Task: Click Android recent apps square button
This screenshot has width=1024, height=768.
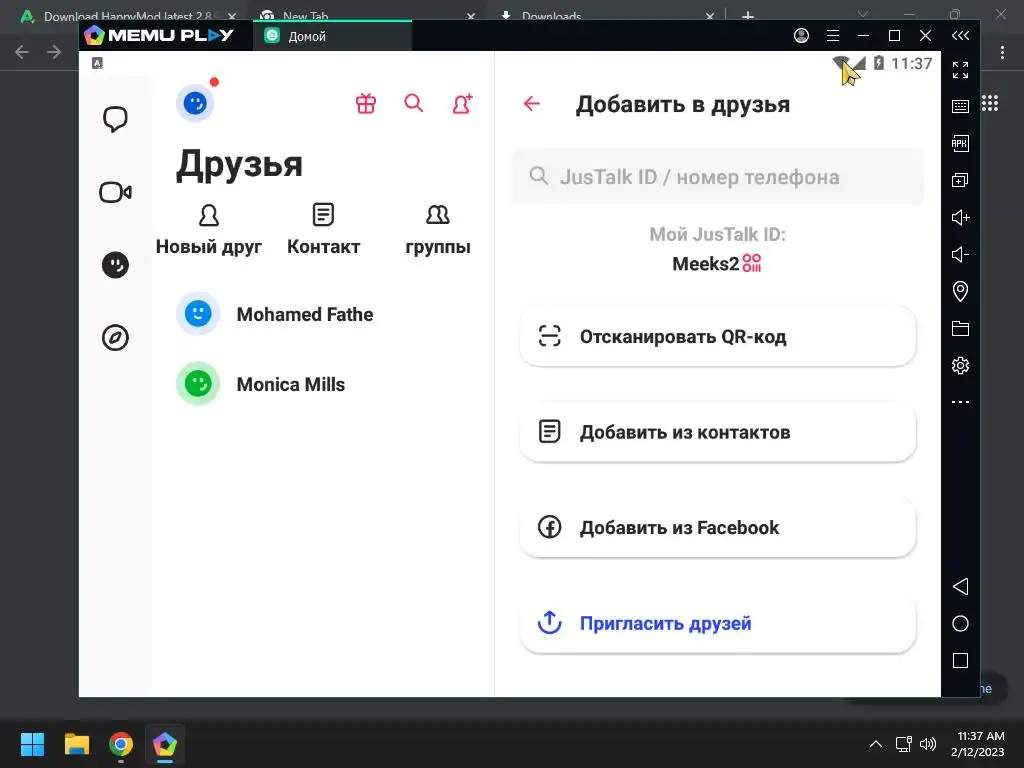Action: [x=960, y=660]
